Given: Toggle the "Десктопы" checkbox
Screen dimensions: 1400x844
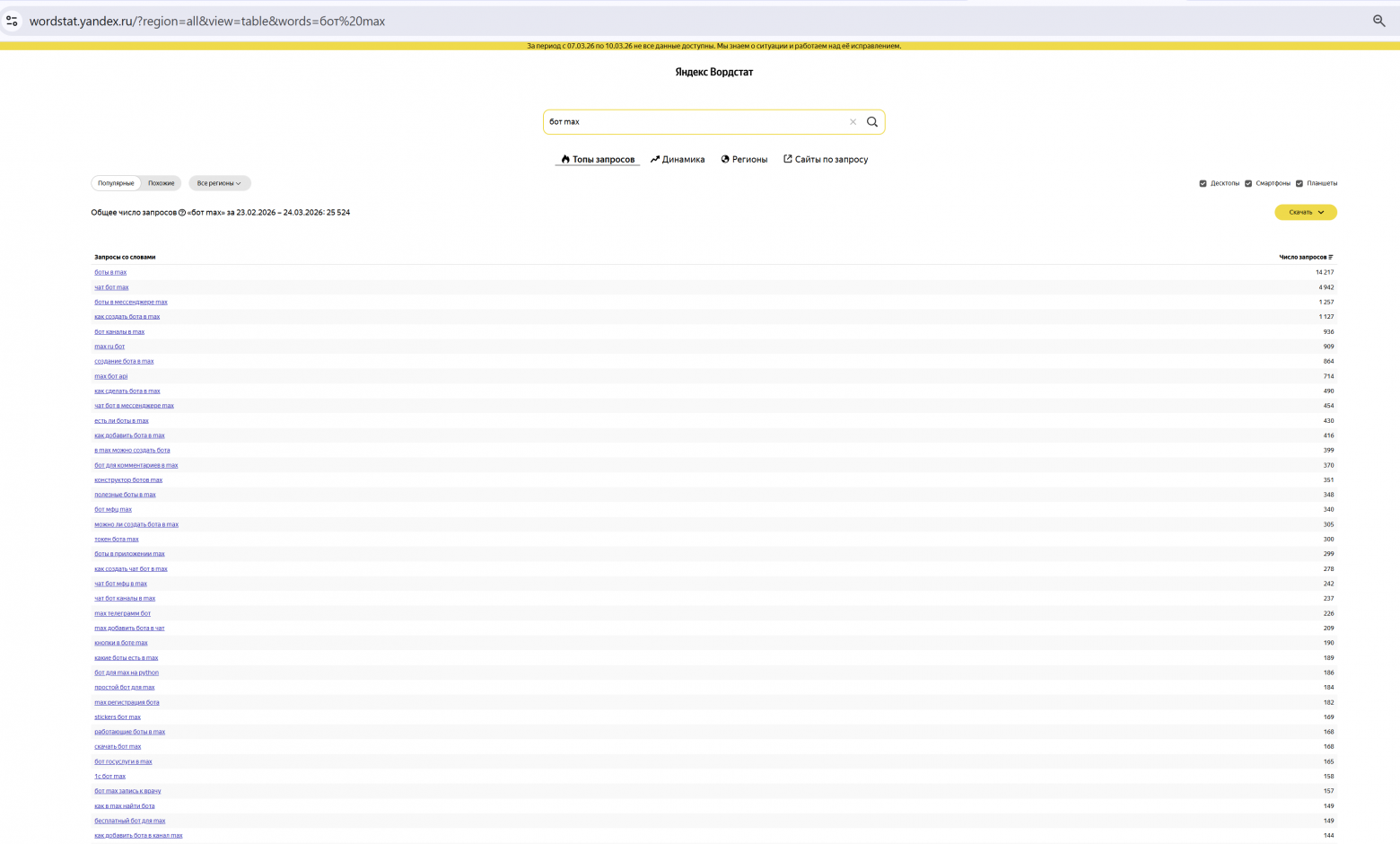Looking at the screenshot, I should click(x=1203, y=183).
